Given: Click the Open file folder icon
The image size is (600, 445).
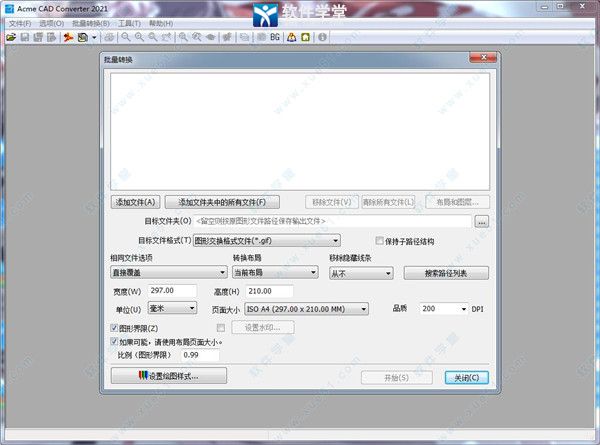Looking at the screenshot, I should pos(11,37).
